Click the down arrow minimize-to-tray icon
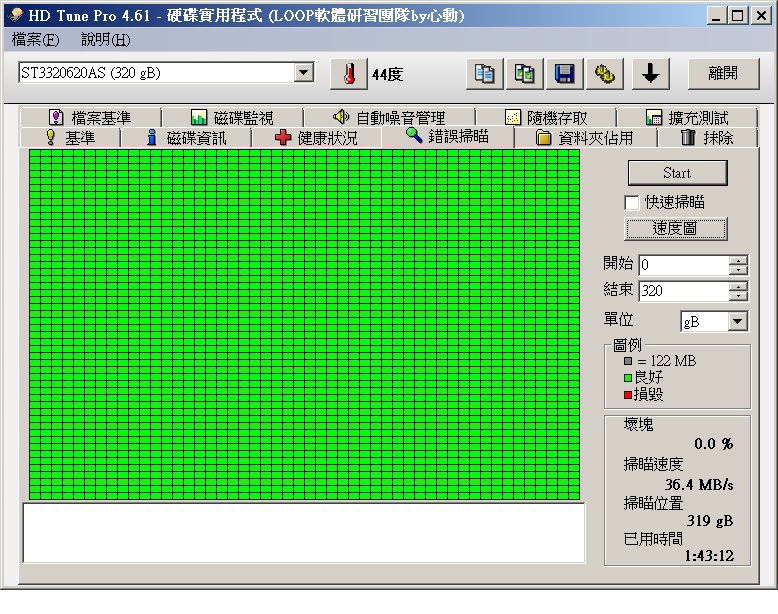 point(650,74)
